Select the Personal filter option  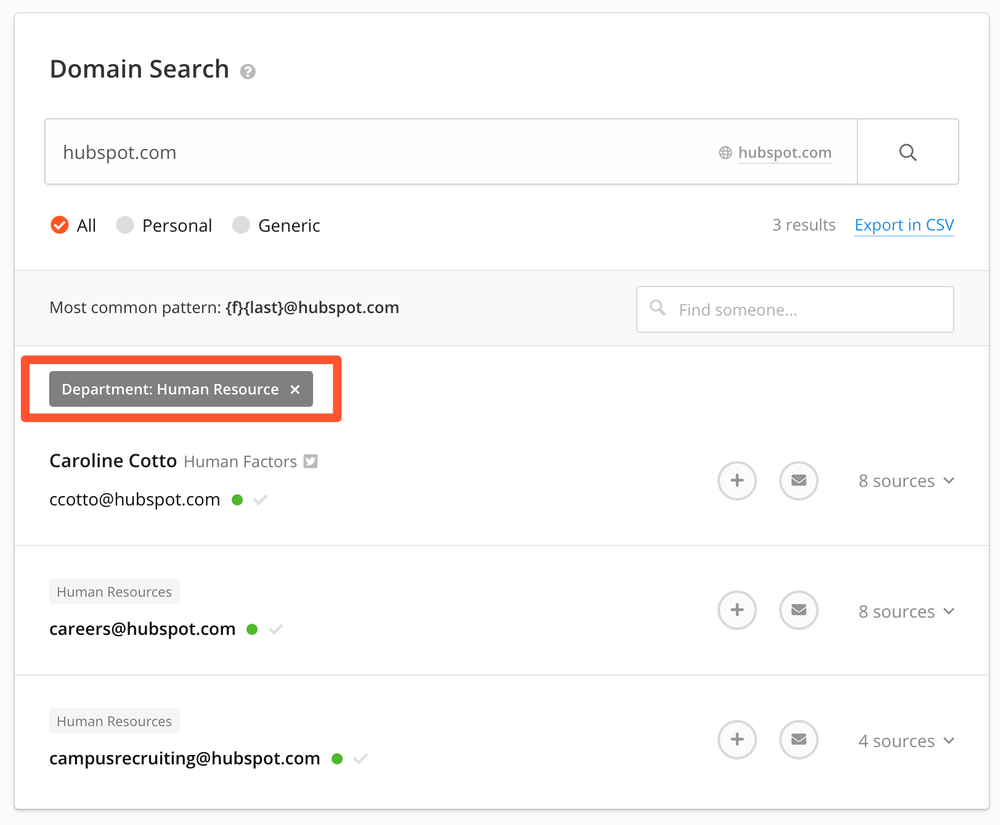pos(124,225)
